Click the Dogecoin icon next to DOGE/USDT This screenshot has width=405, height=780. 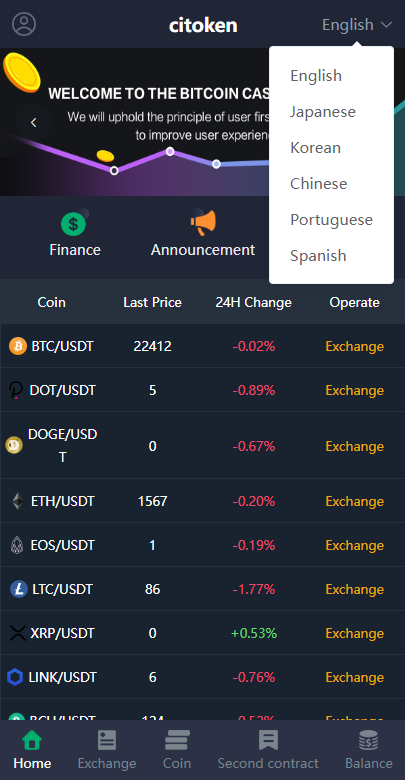click(x=14, y=445)
